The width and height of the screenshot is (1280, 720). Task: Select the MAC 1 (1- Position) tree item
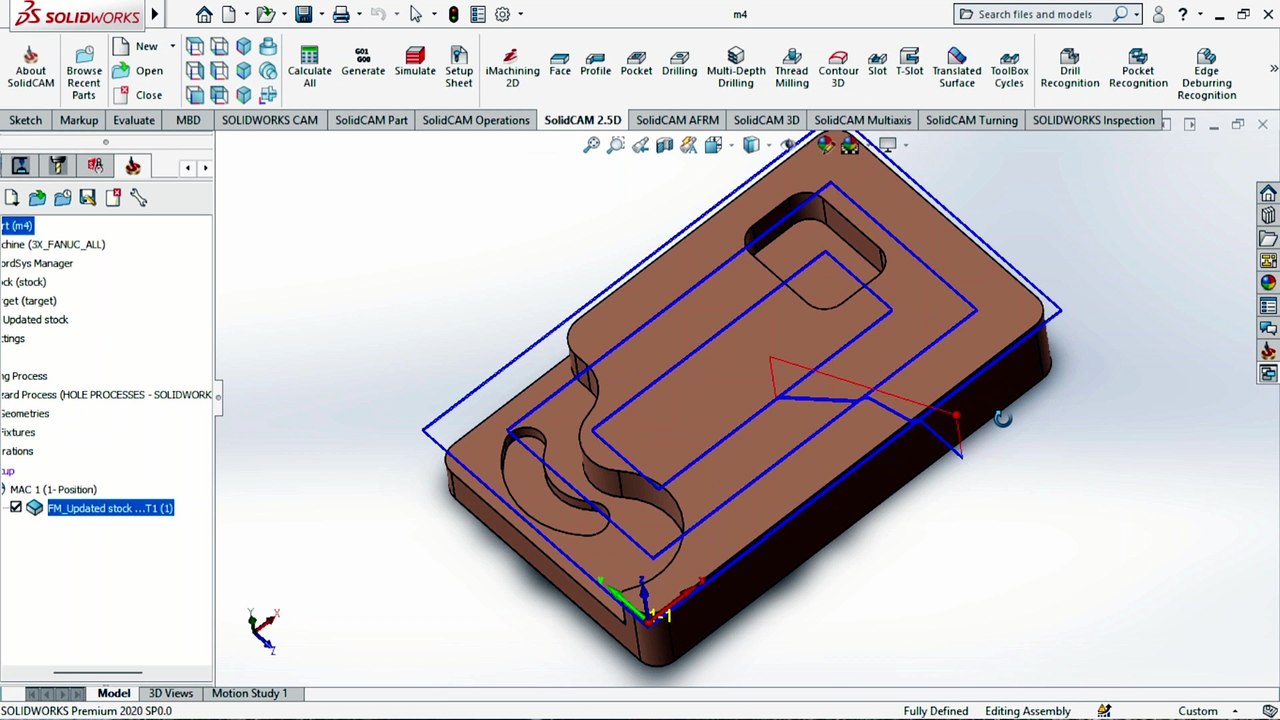[53, 489]
